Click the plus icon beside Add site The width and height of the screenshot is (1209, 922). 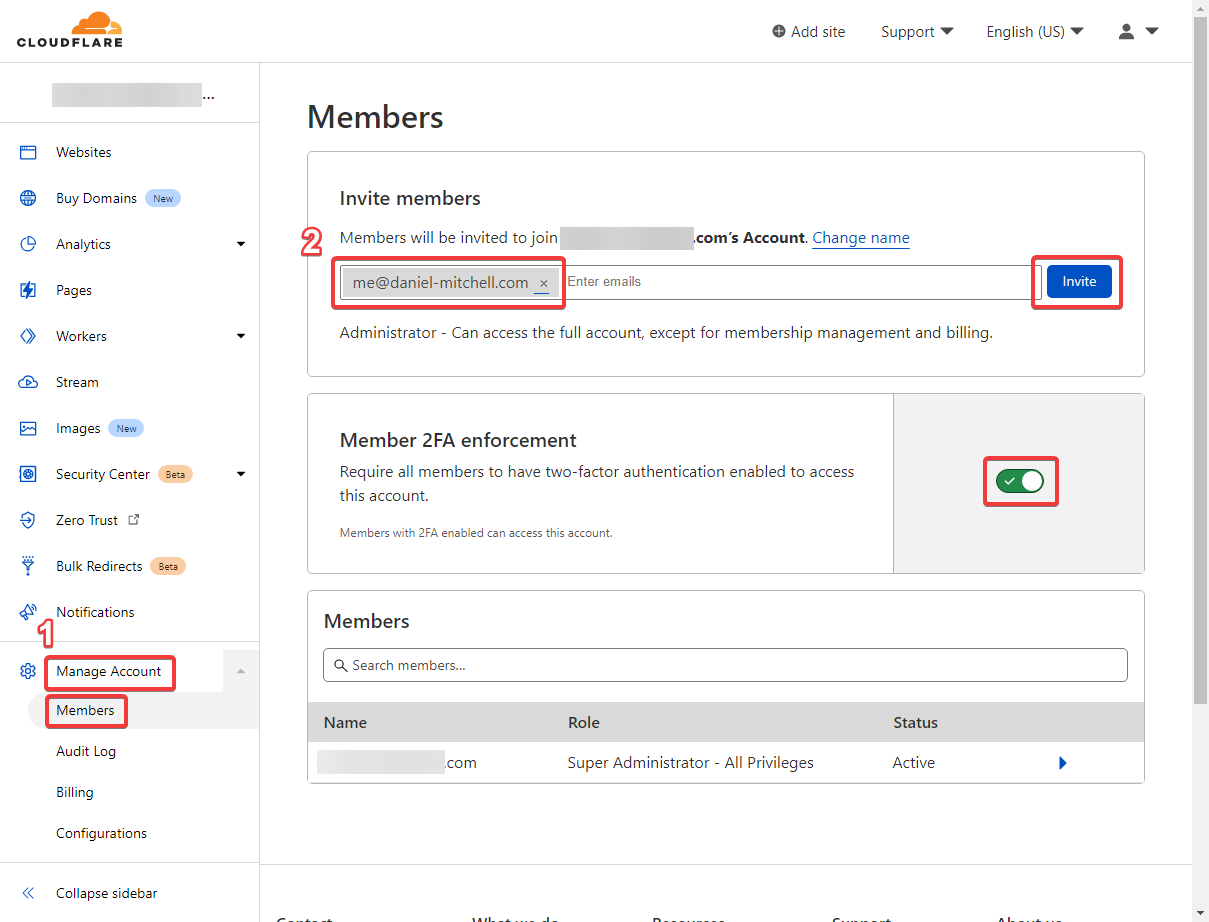coord(779,31)
